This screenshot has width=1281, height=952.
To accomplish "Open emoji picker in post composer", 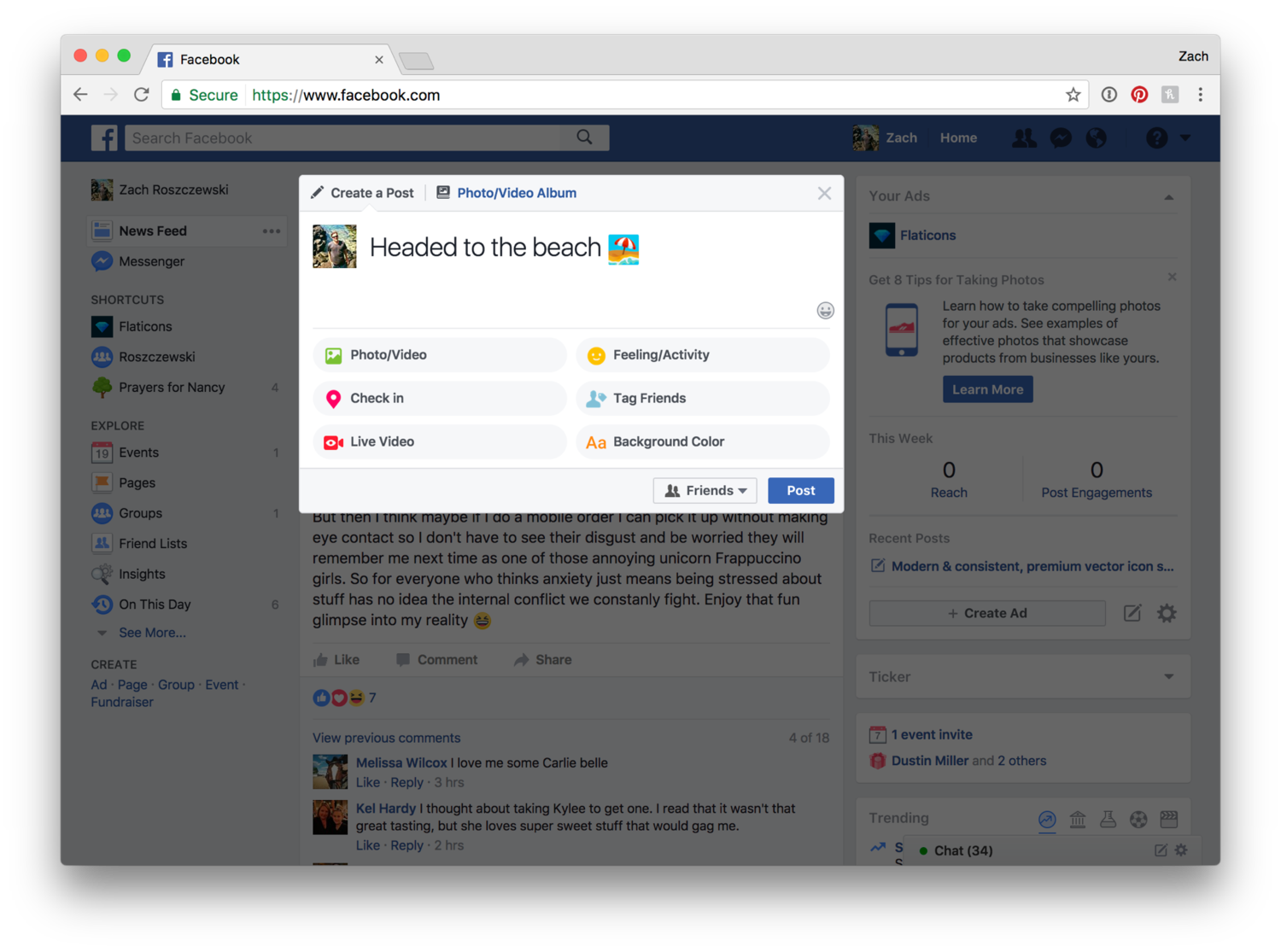I will click(x=825, y=311).
